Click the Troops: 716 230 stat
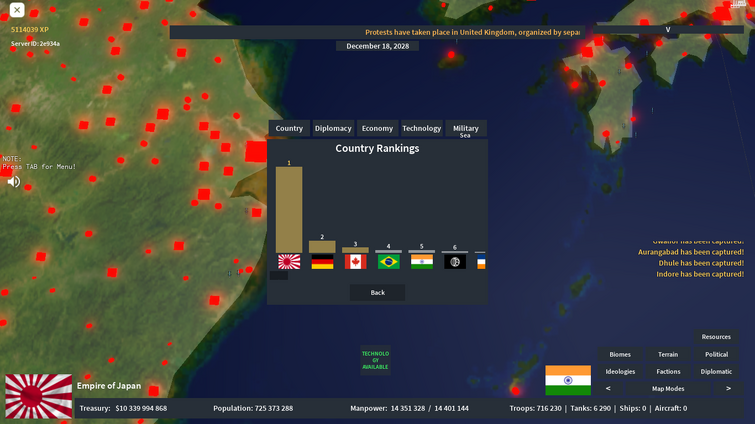The image size is (755, 424). [x=535, y=408]
